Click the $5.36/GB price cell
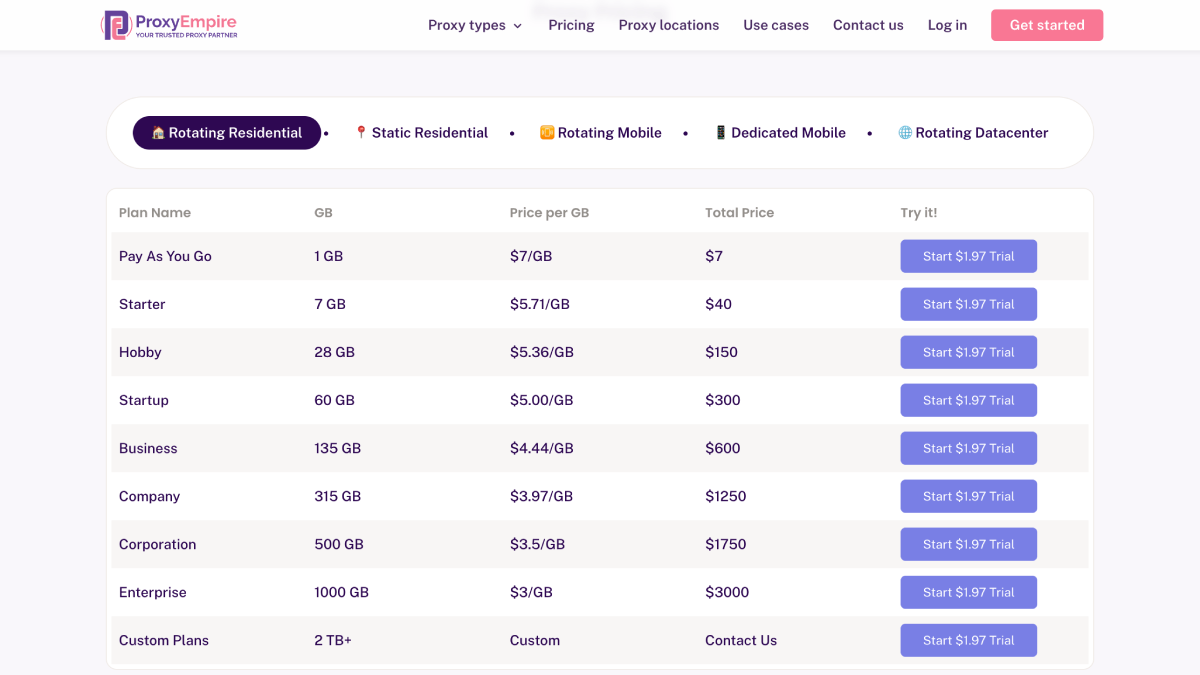Viewport: 1200px width, 675px height. tap(542, 352)
